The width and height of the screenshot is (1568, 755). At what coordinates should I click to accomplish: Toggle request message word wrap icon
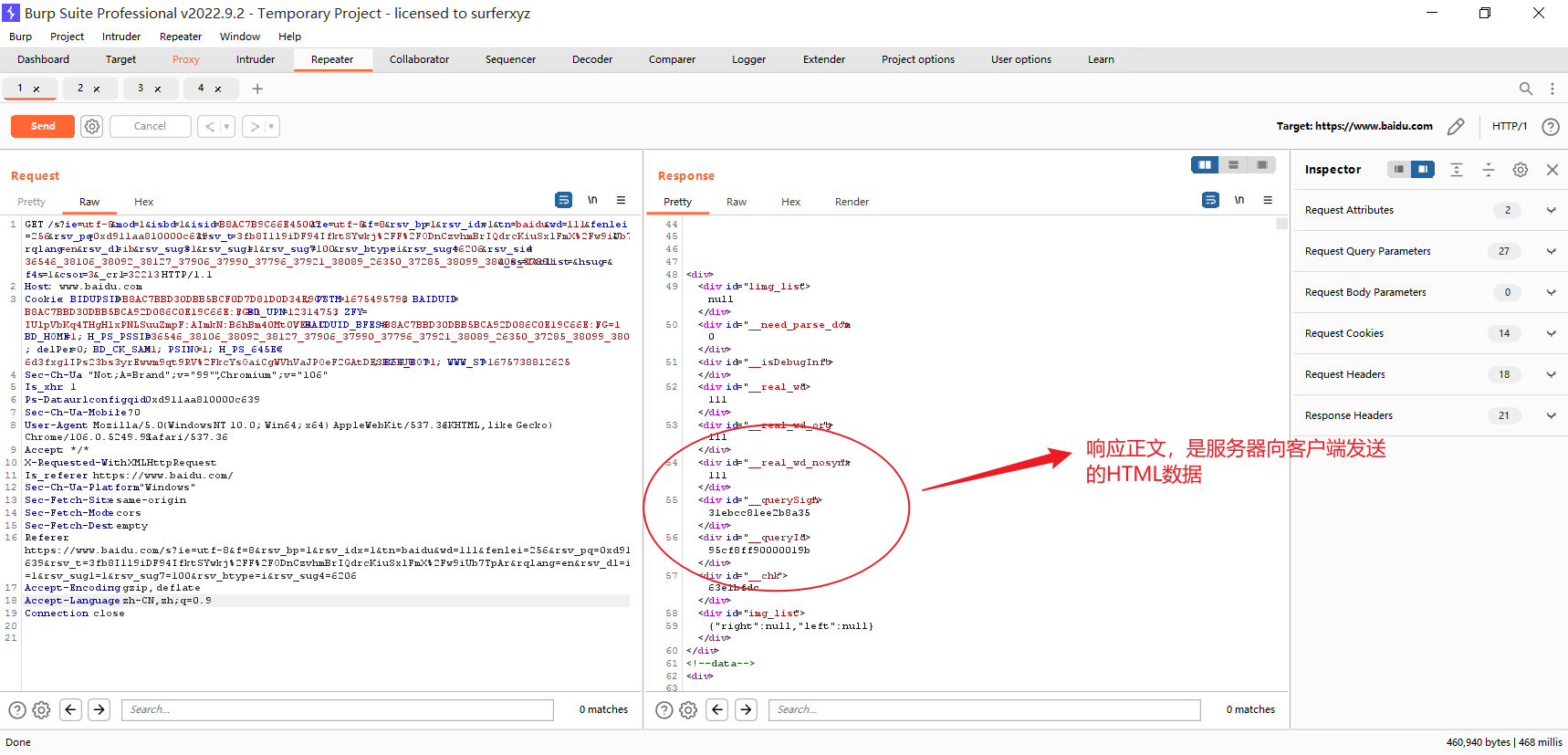click(x=563, y=200)
